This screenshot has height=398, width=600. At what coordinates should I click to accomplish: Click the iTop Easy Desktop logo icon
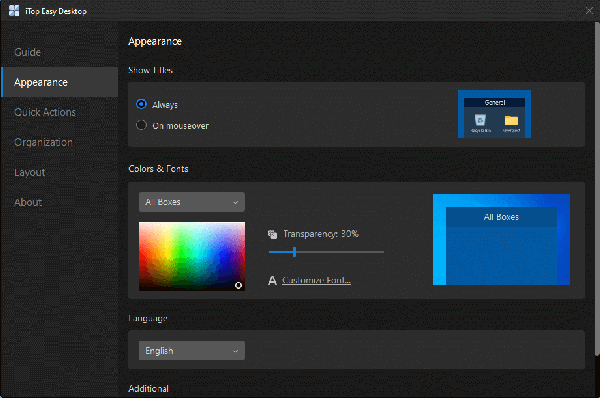14,11
